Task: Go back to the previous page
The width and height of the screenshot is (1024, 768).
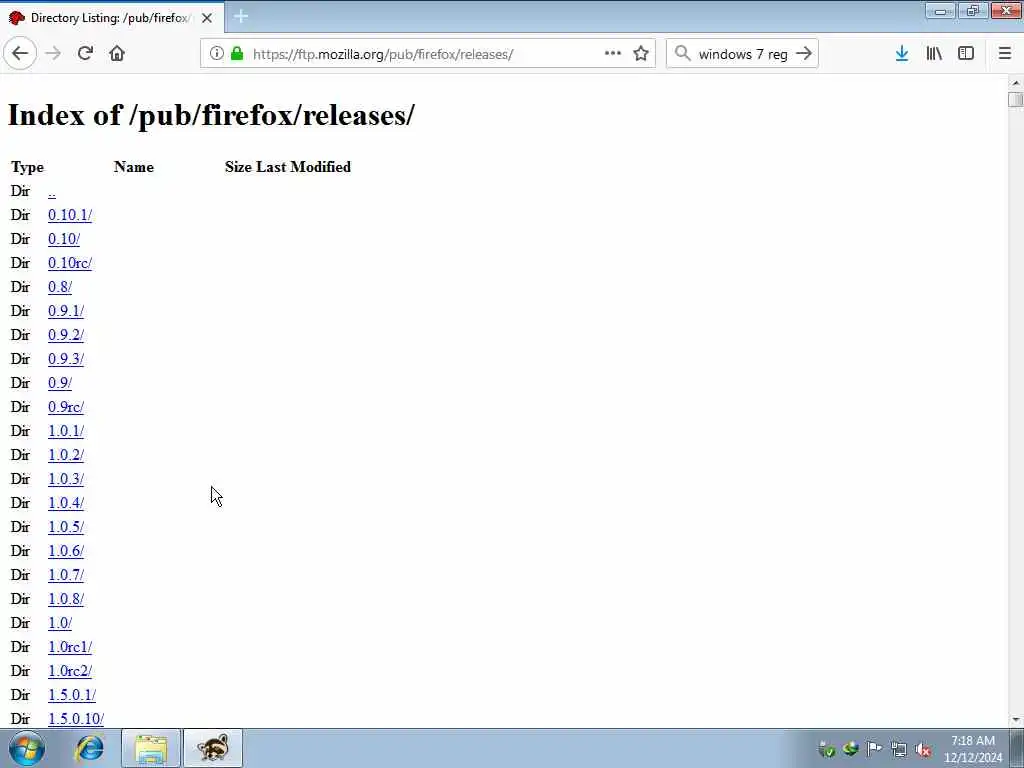Action: tap(20, 54)
